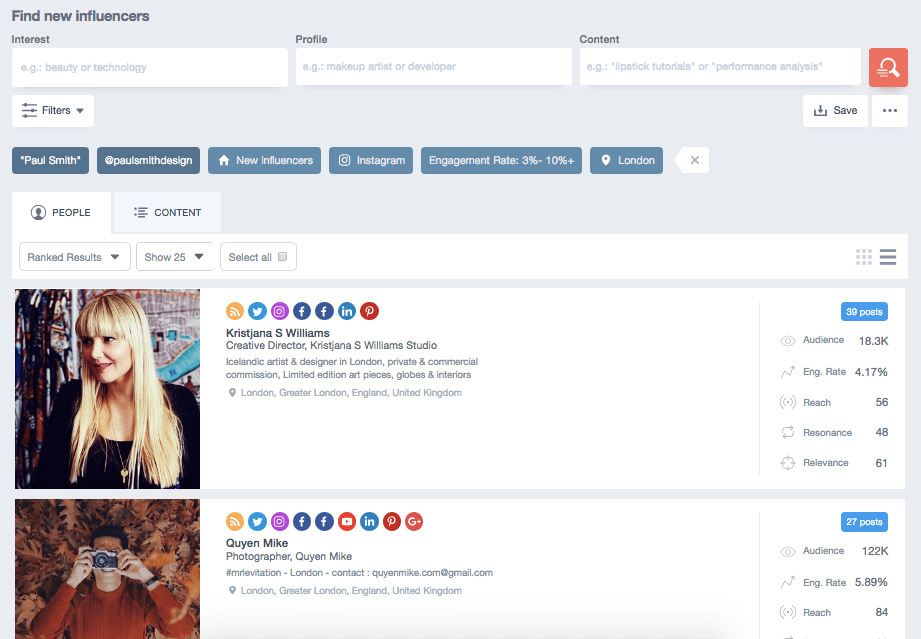This screenshot has width=921, height=639.
Task: Open Kristjana S Williams' Twitter icon
Action: click(x=257, y=311)
